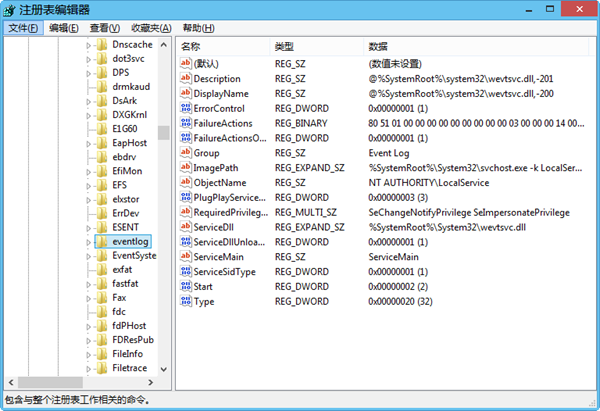Click the string icon beside RequiredPrivileg value

[x=186, y=212]
